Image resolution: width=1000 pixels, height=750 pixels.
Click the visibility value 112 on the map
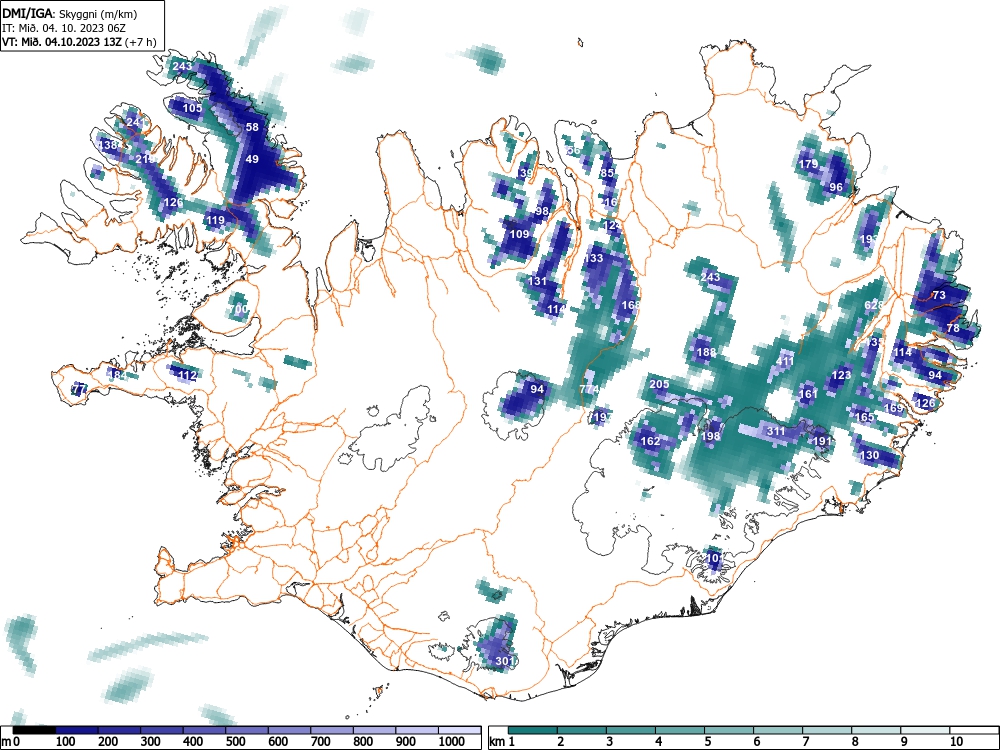tap(187, 375)
